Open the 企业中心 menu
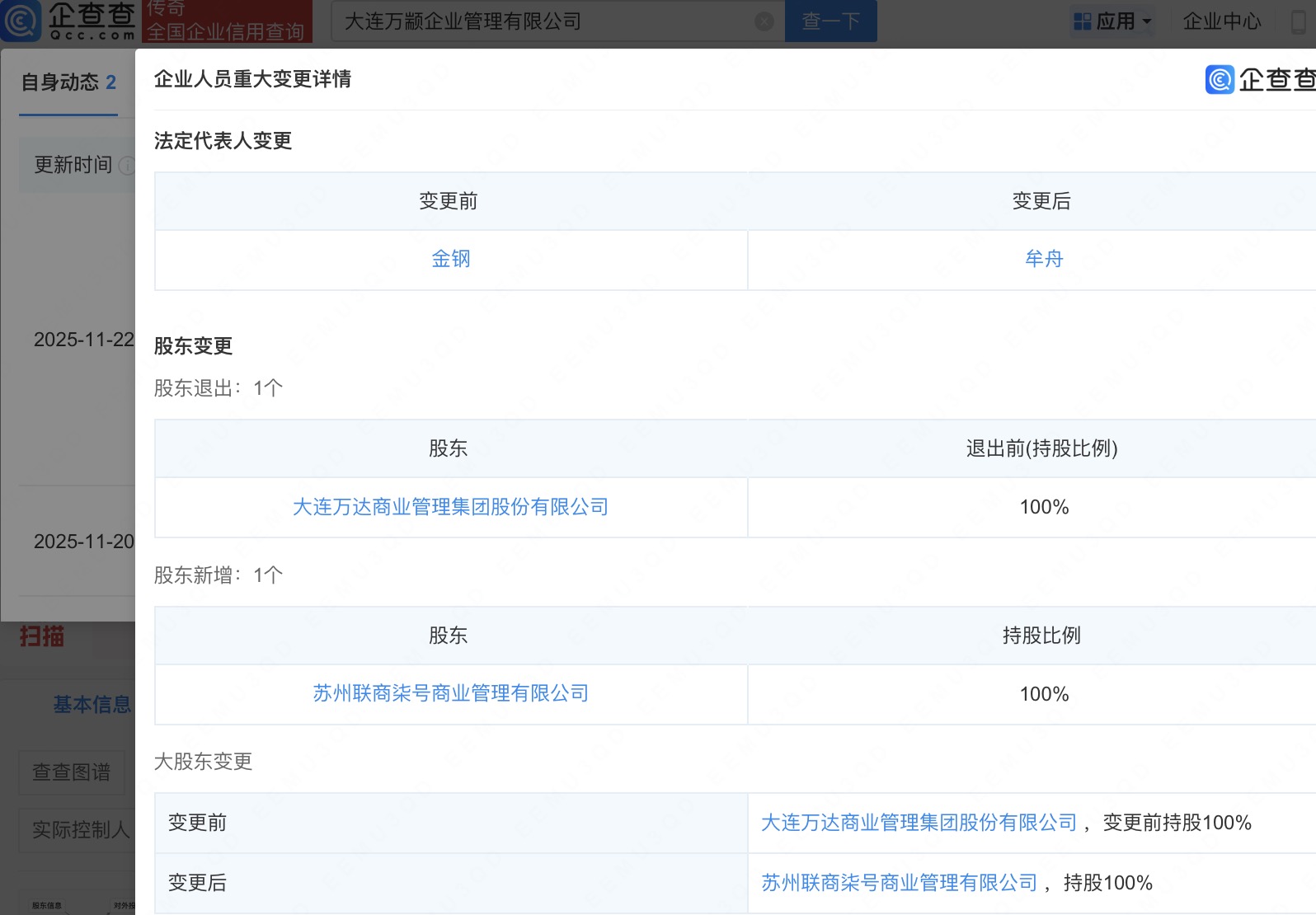 [x=1221, y=21]
